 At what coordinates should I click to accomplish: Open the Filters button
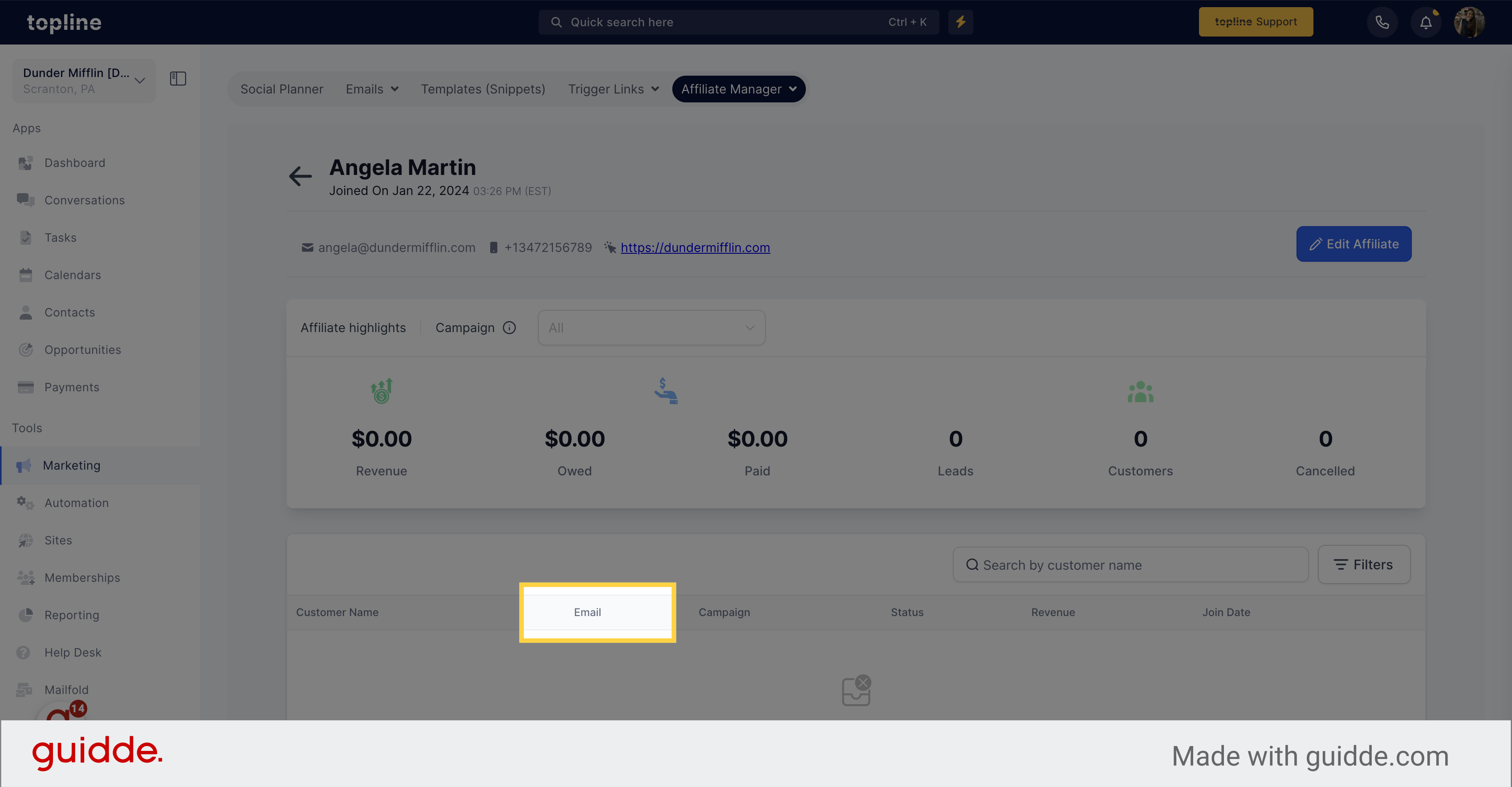1364,564
